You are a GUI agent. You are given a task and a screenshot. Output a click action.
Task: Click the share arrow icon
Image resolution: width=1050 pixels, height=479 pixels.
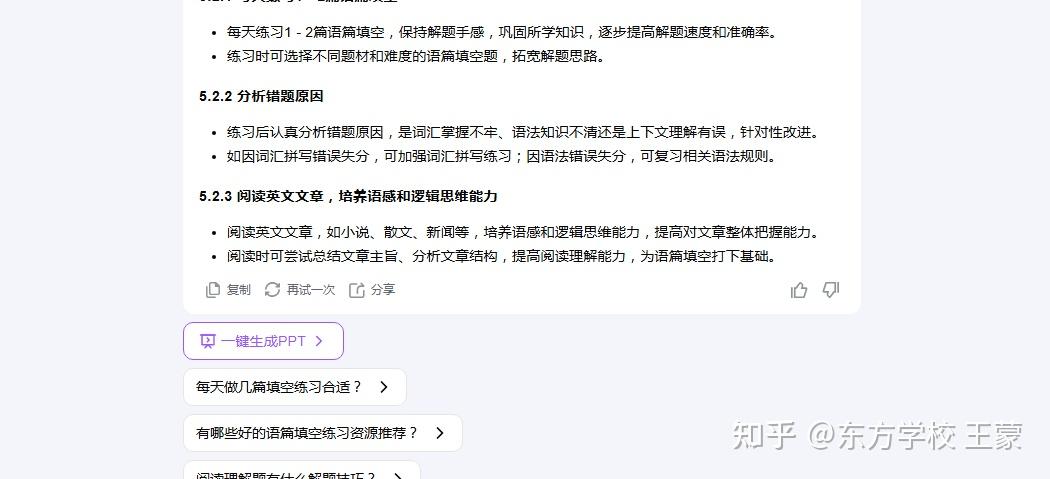tap(356, 289)
